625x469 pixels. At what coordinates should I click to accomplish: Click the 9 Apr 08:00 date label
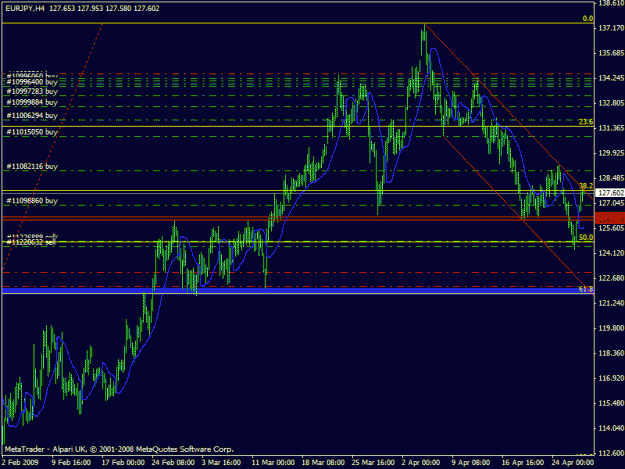pyautogui.click(x=471, y=463)
